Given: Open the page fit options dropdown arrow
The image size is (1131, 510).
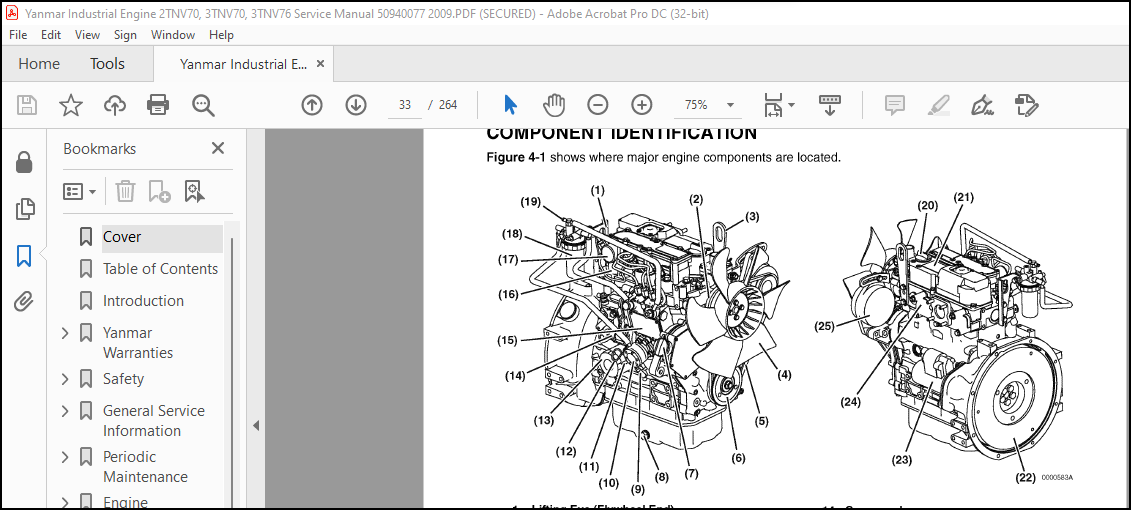Looking at the screenshot, I should click(791, 105).
